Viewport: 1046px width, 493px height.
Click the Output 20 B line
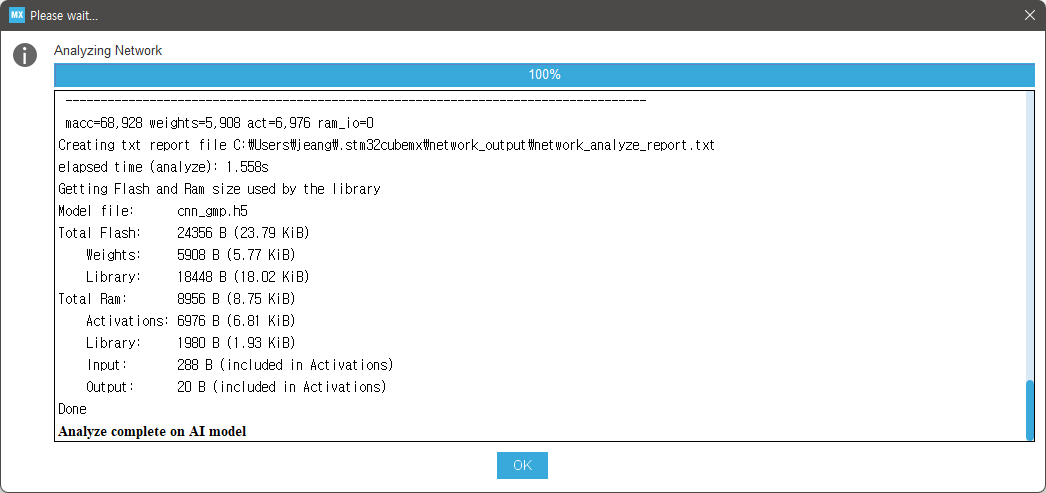[236, 386]
